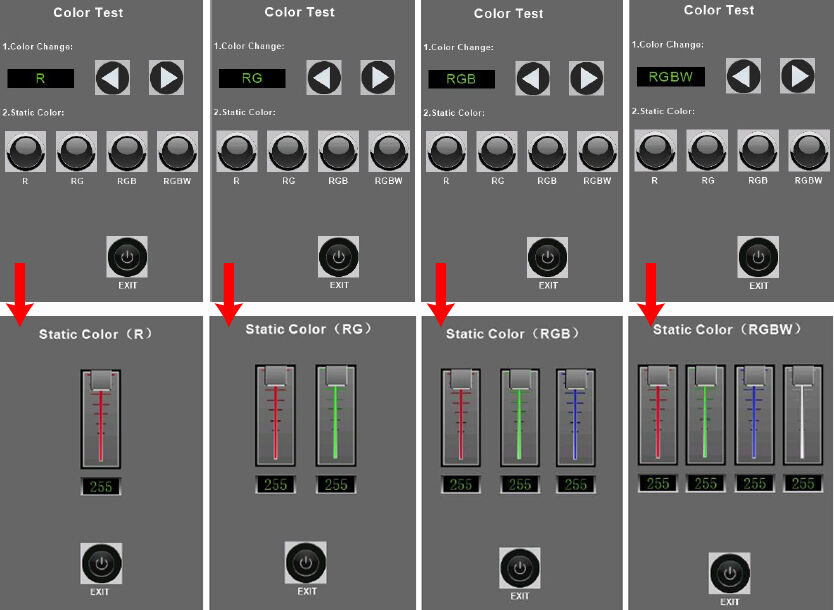Exit the Color Test panel showing RG
Image resolution: width=834 pixels, height=610 pixels.
[x=338, y=257]
